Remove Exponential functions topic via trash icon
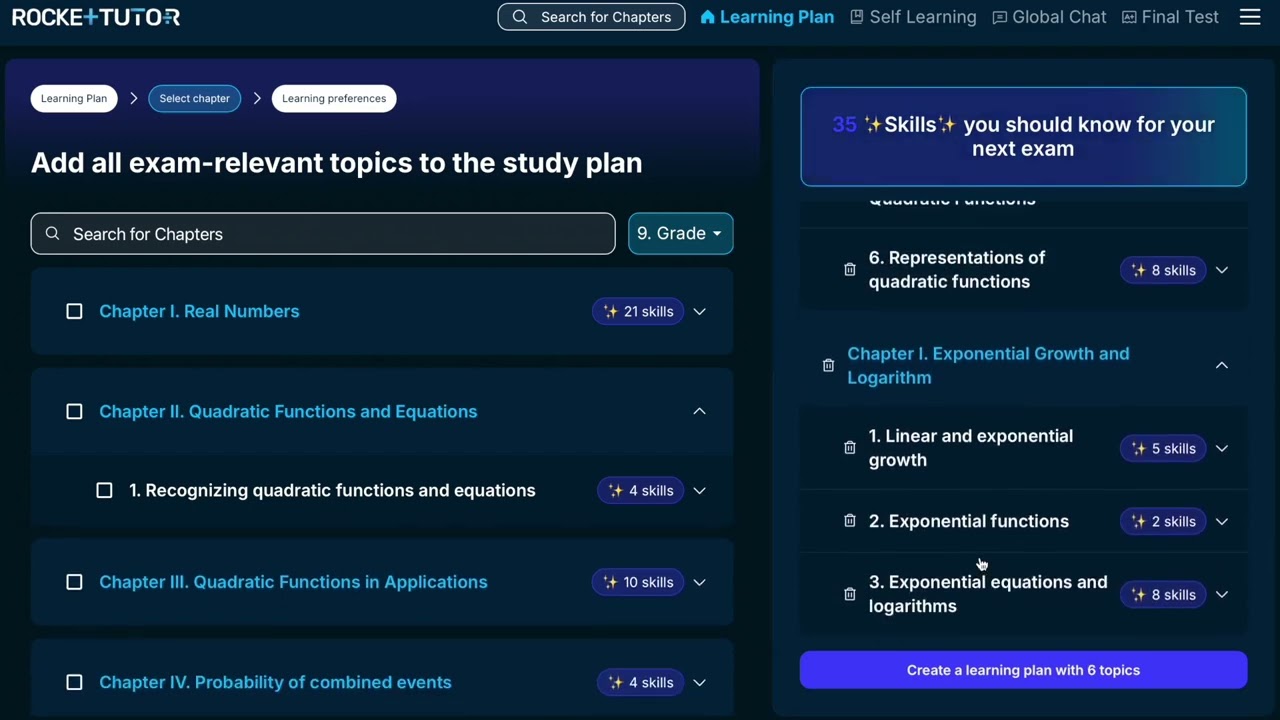Viewport: 1280px width, 720px height. [849, 521]
